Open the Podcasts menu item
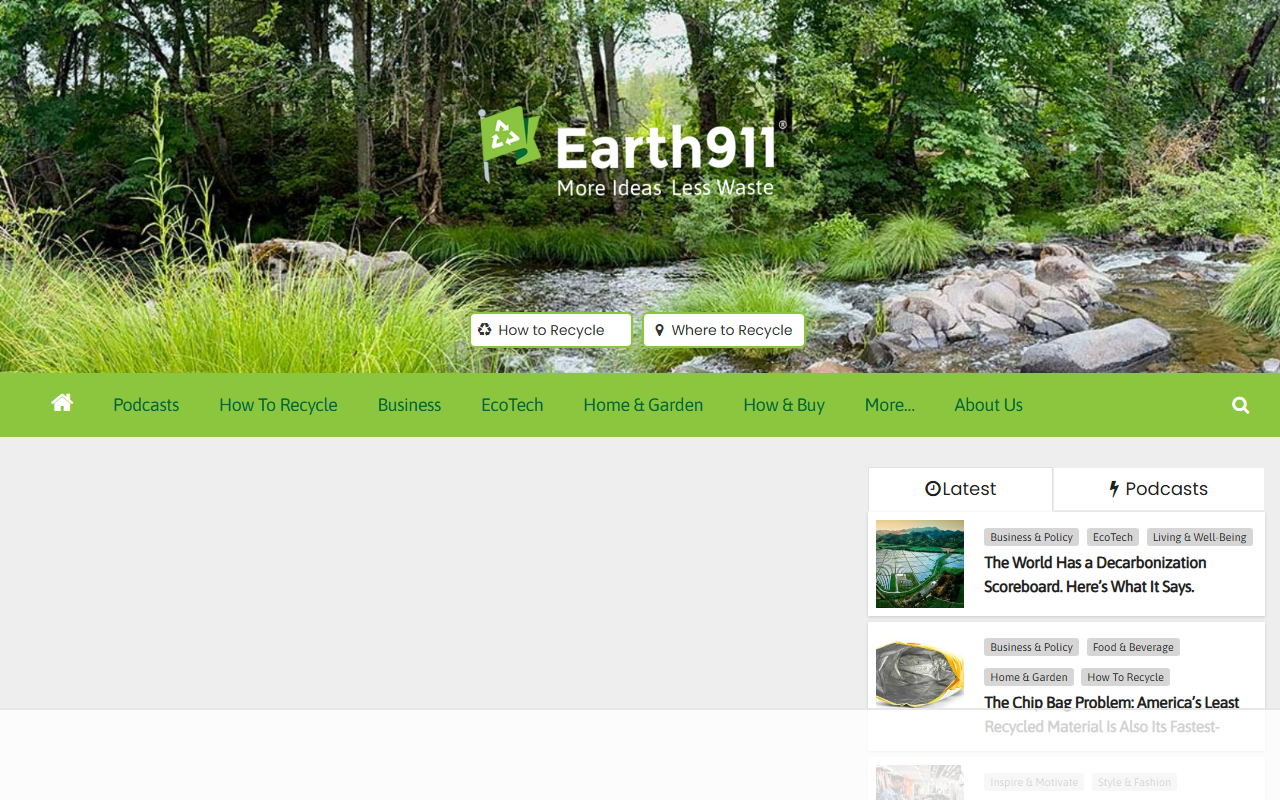The image size is (1280, 800). pyautogui.click(x=146, y=405)
